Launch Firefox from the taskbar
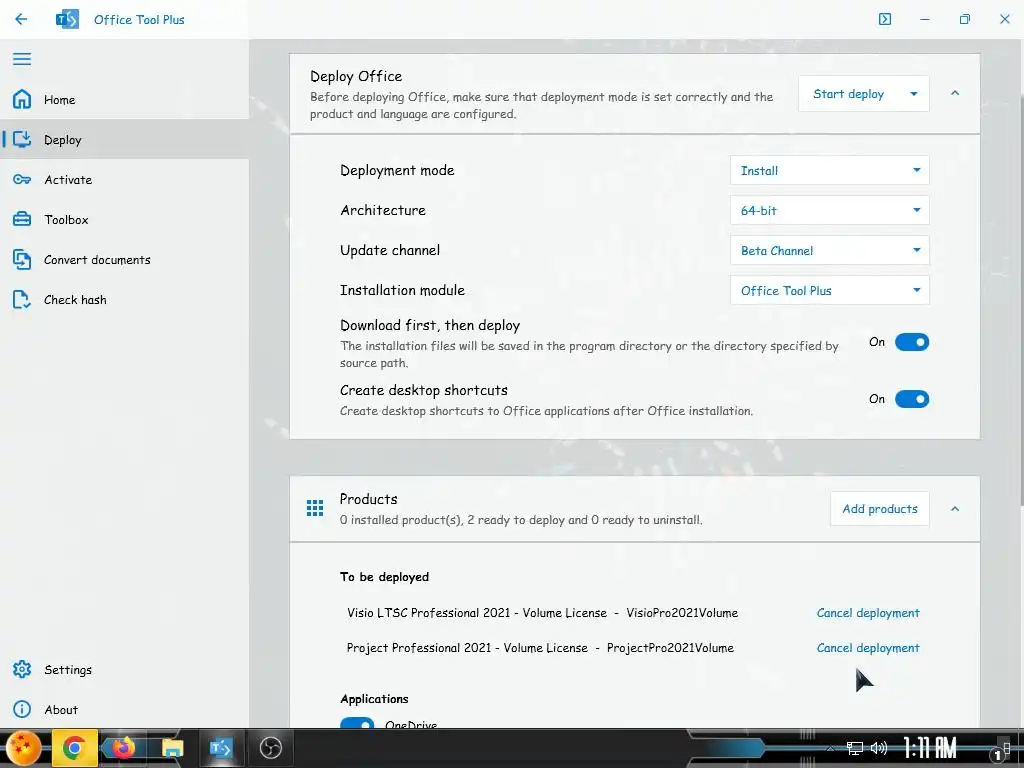This screenshot has height=768, width=1024. pos(123,748)
